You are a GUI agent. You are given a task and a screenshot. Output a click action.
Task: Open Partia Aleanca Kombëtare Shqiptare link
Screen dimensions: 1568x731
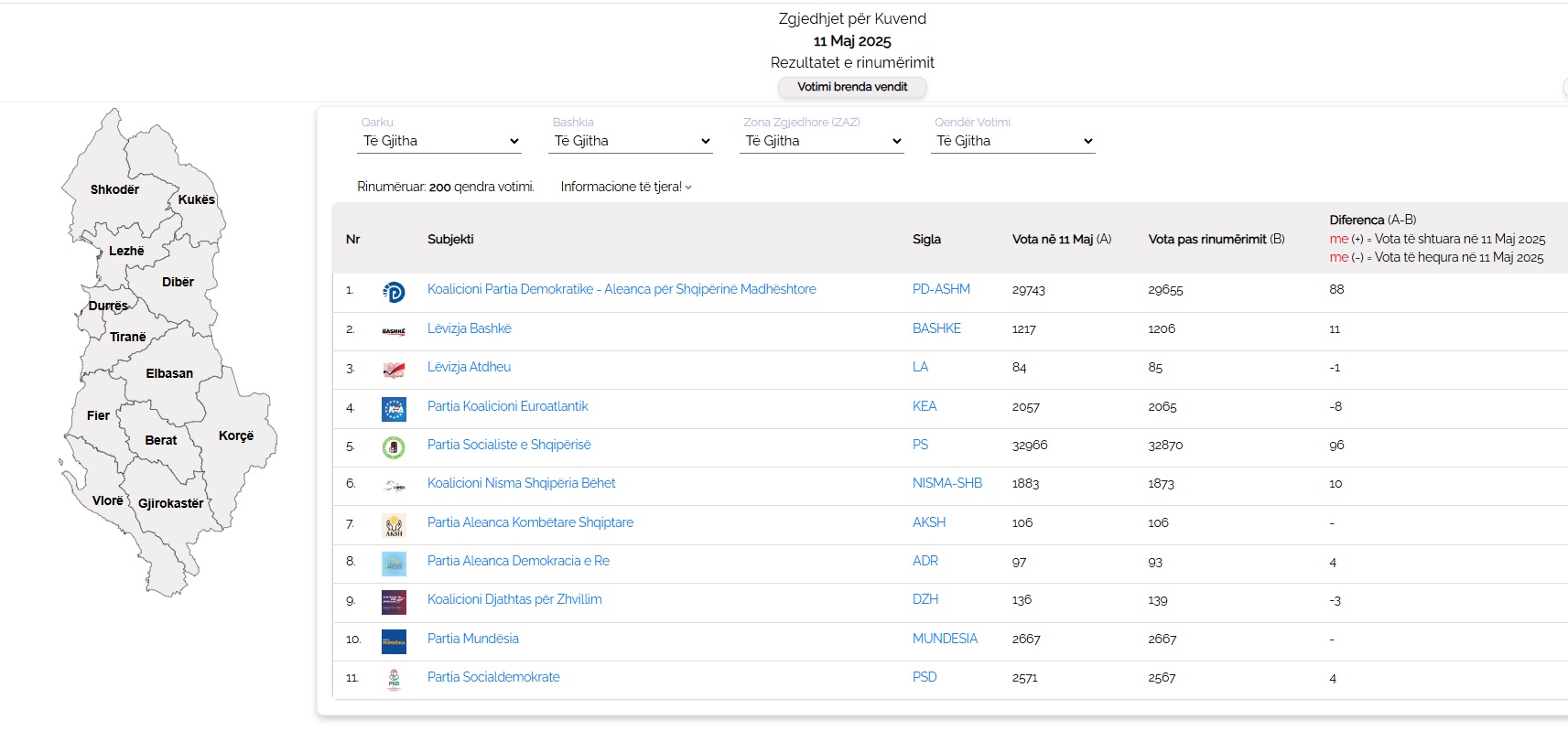[x=530, y=522]
